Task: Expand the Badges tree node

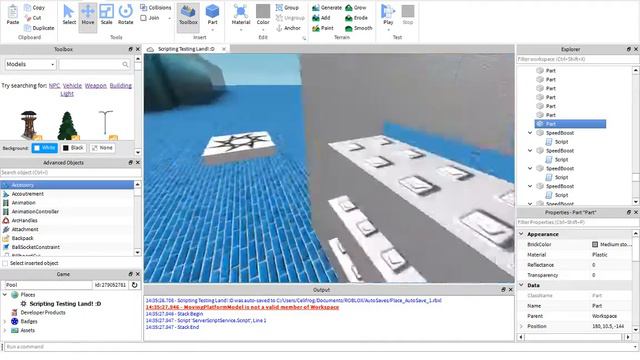Action: tap(5, 322)
